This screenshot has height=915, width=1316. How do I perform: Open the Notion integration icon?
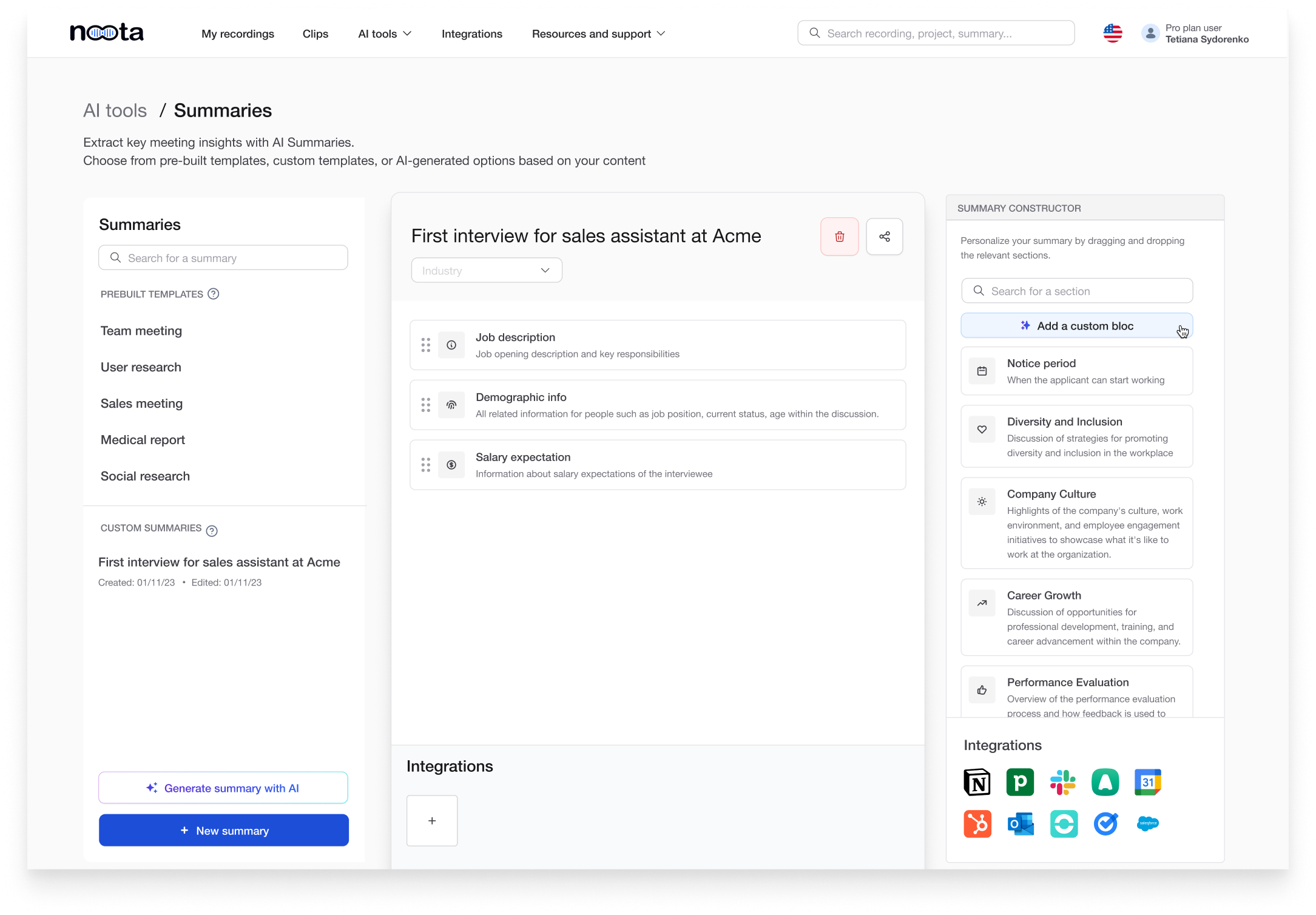pos(977,782)
